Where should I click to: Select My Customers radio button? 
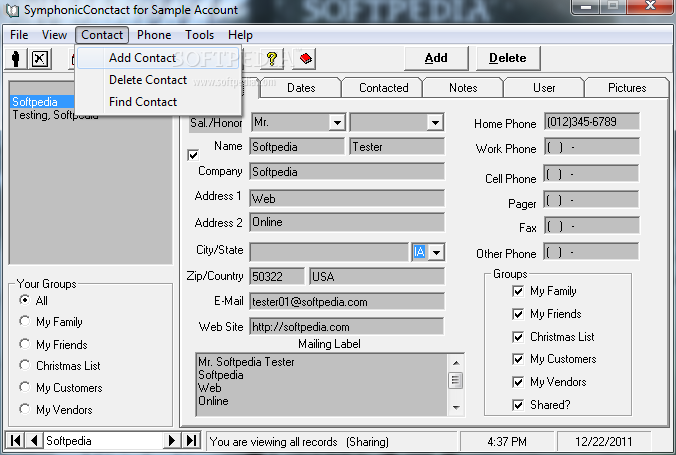pos(25,387)
